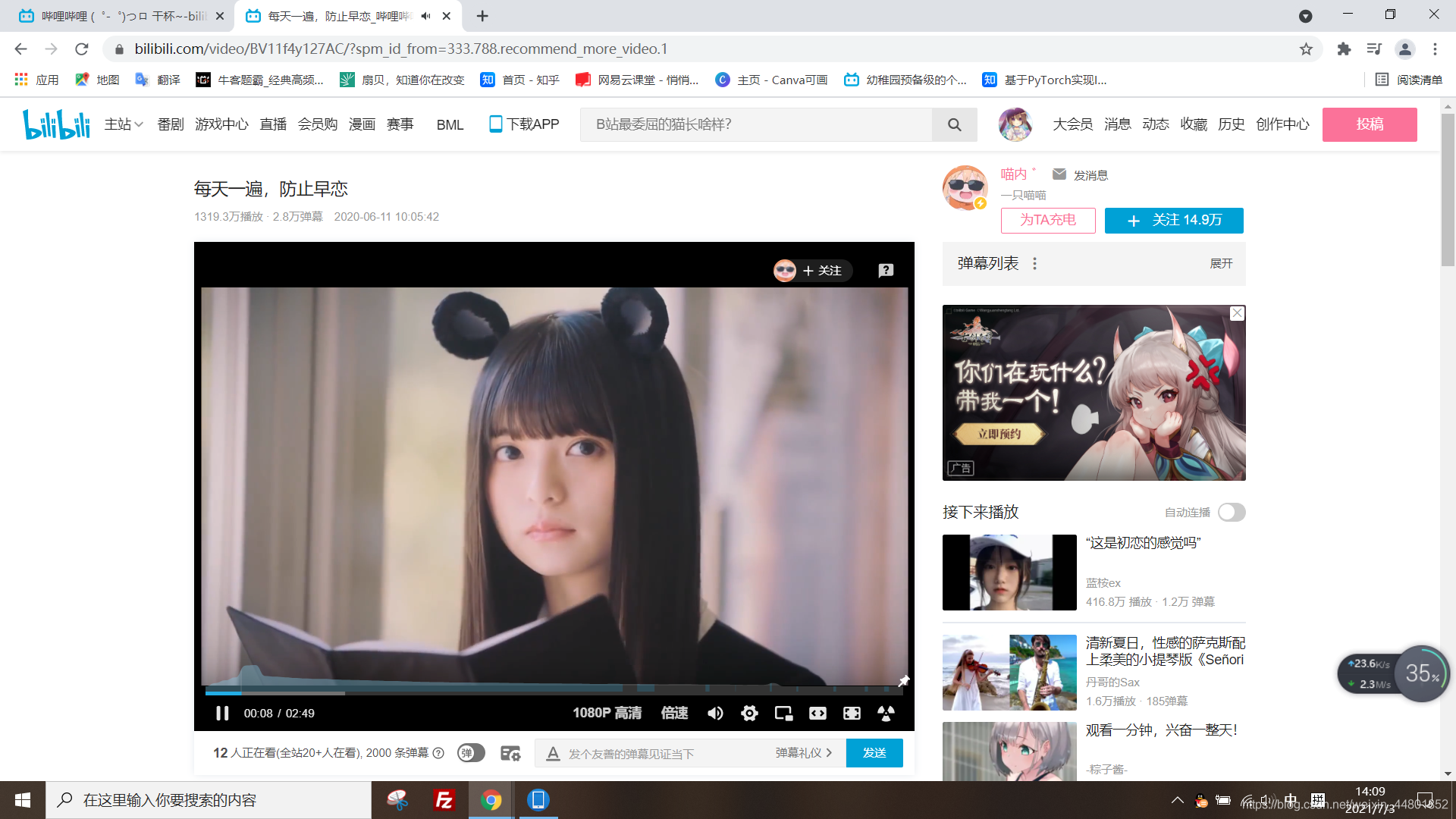
Task: Click the search magnifier icon
Action: pyautogui.click(x=954, y=124)
